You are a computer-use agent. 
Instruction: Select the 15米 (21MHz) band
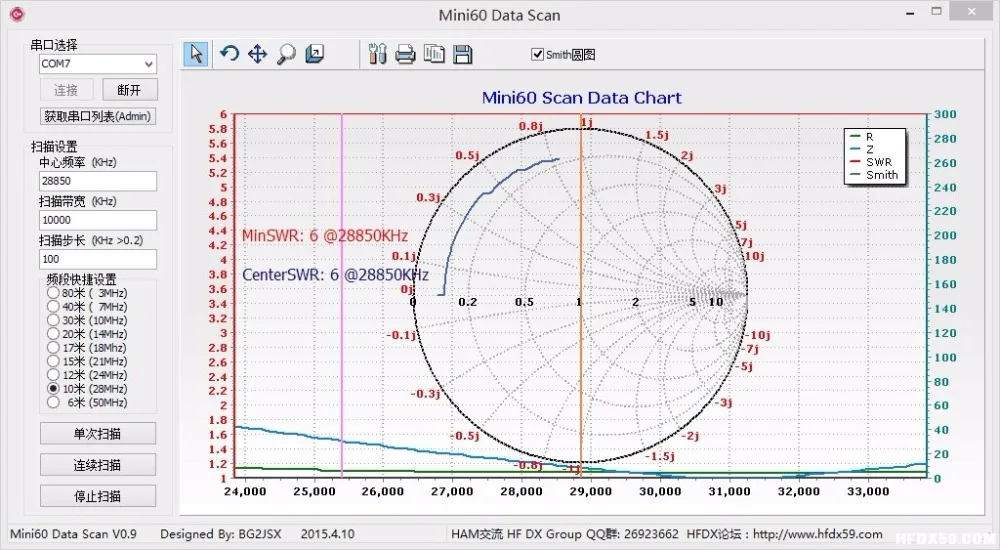pos(53,361)
